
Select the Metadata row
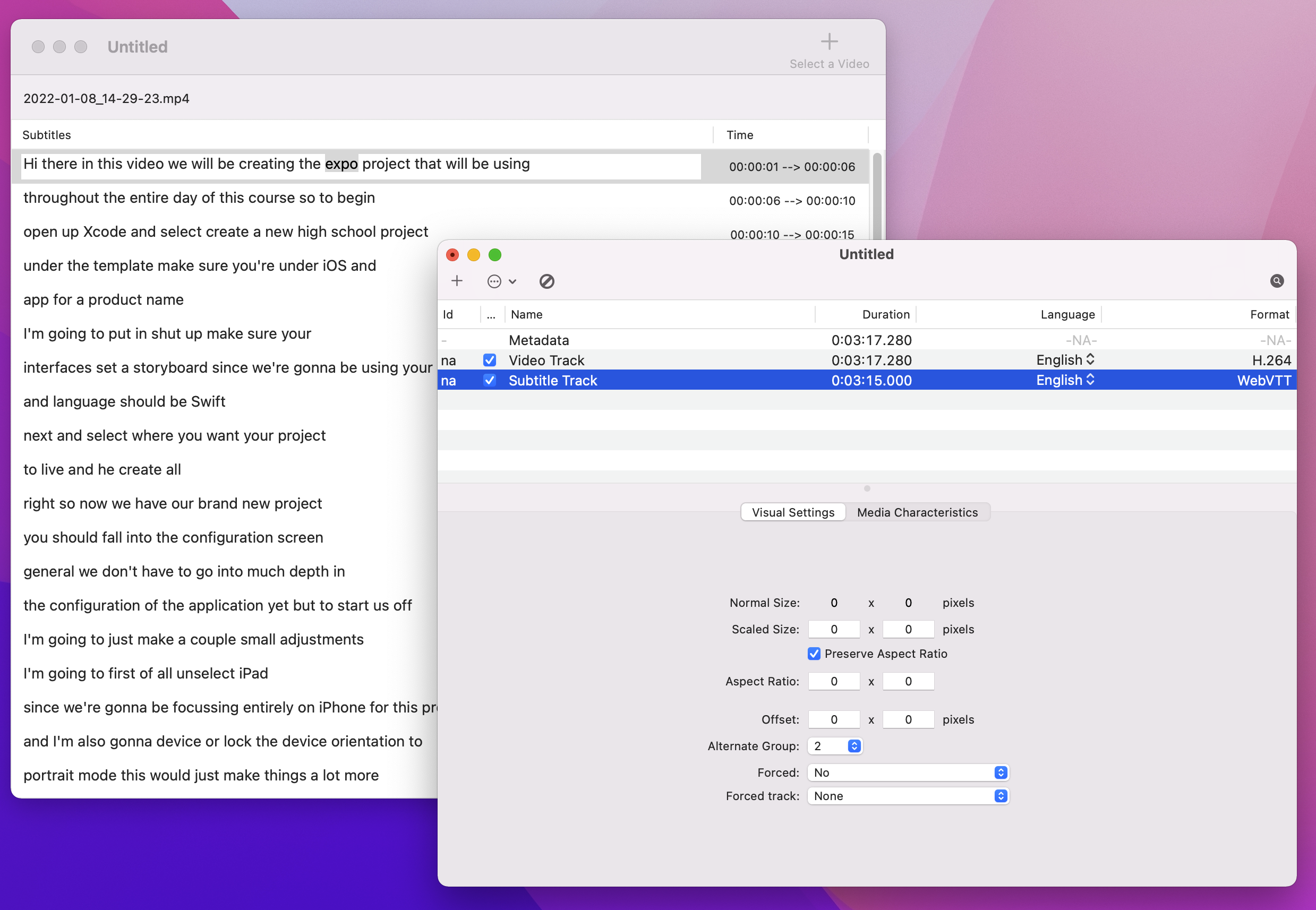[x=867, y=340]
